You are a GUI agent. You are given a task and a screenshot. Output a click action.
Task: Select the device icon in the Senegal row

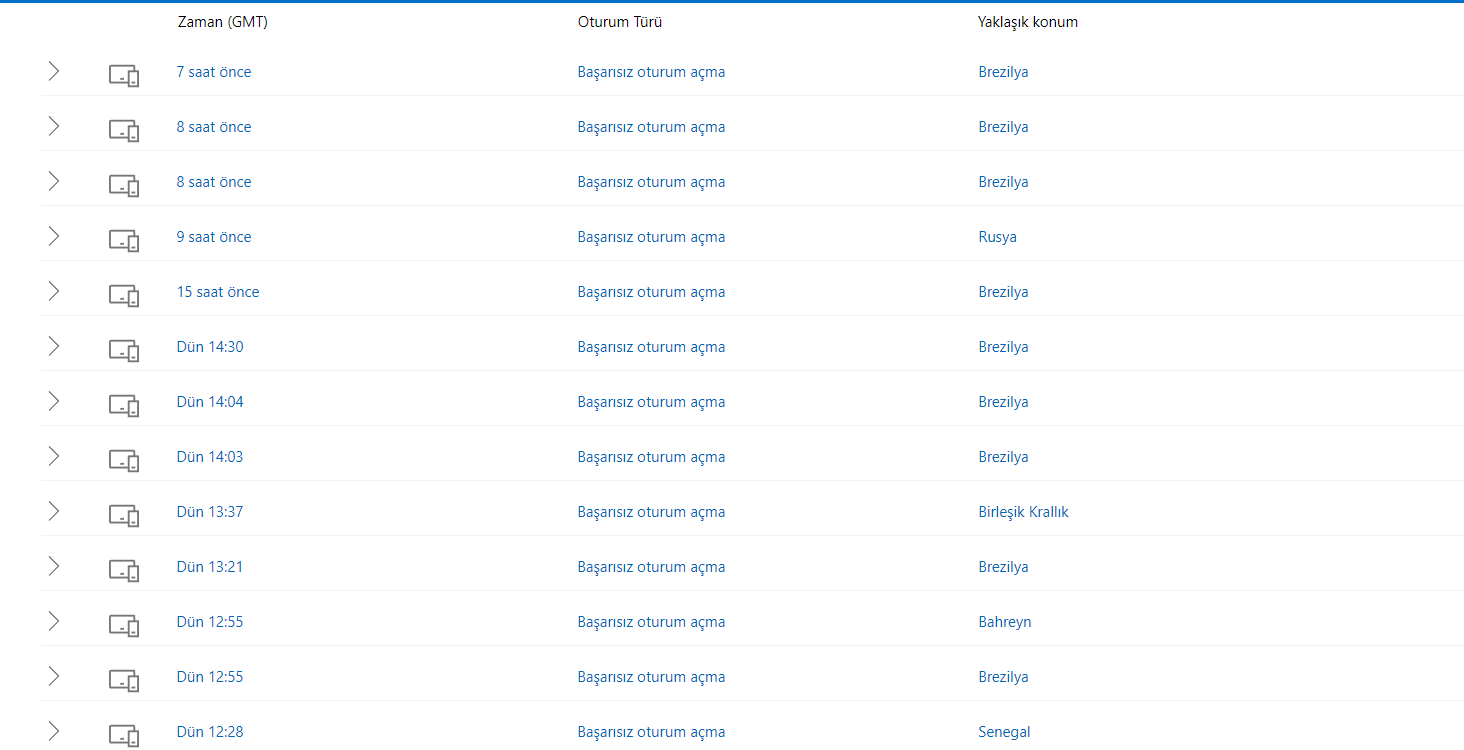click(x=124, y=734)
